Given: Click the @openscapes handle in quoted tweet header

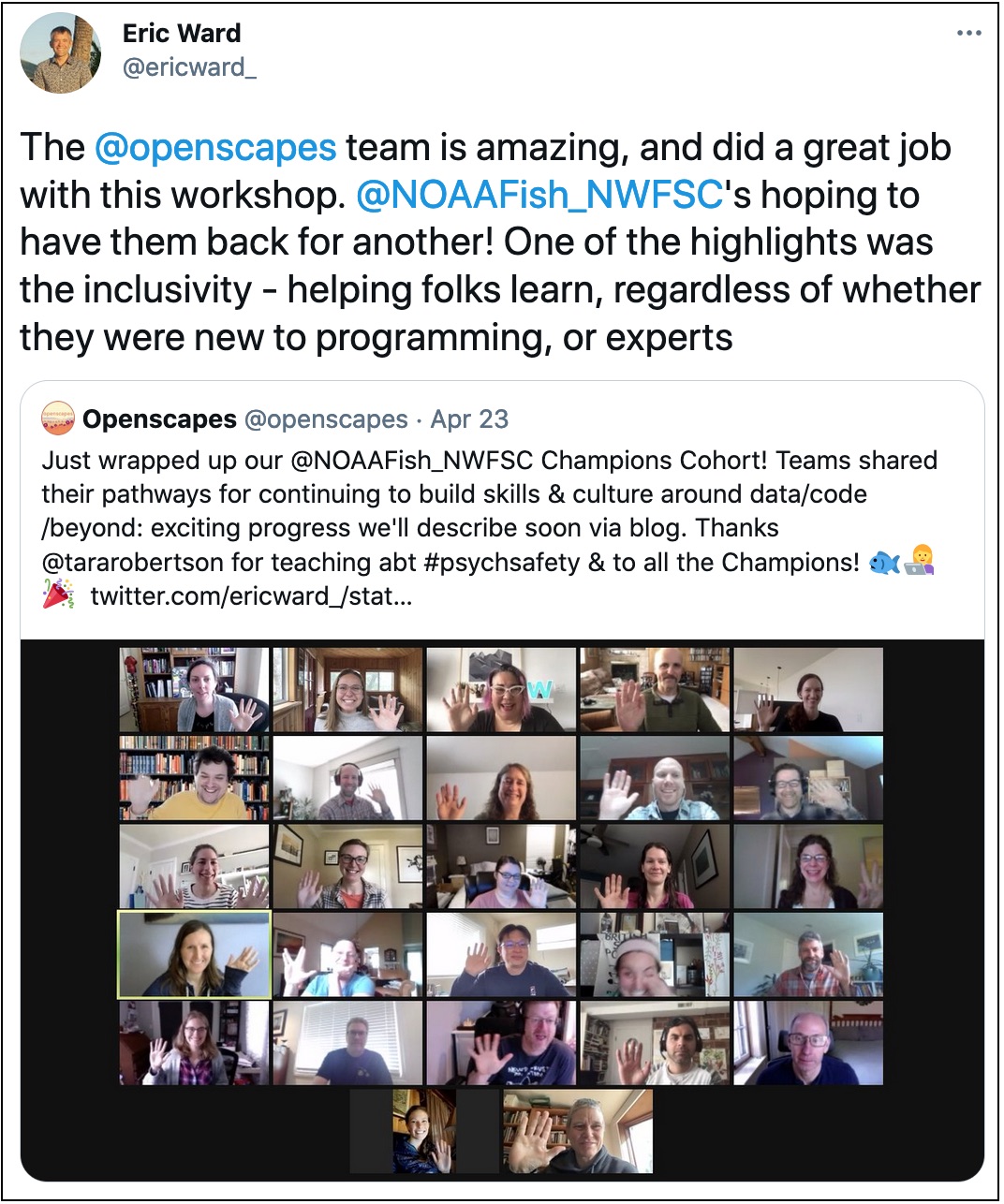Looking at the screenshot, I should click(326, 418).
